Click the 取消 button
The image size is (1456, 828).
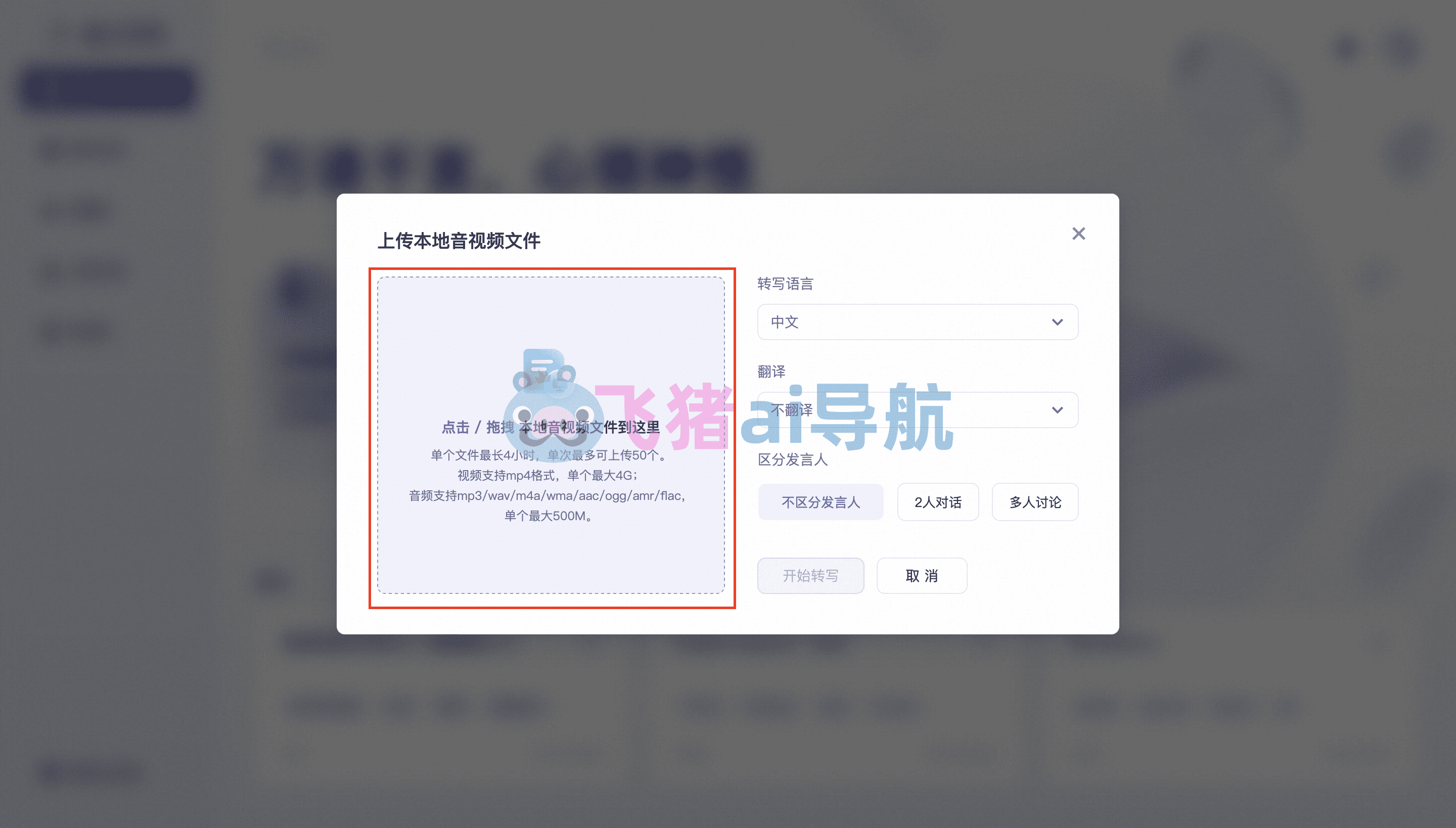(921, 575)
